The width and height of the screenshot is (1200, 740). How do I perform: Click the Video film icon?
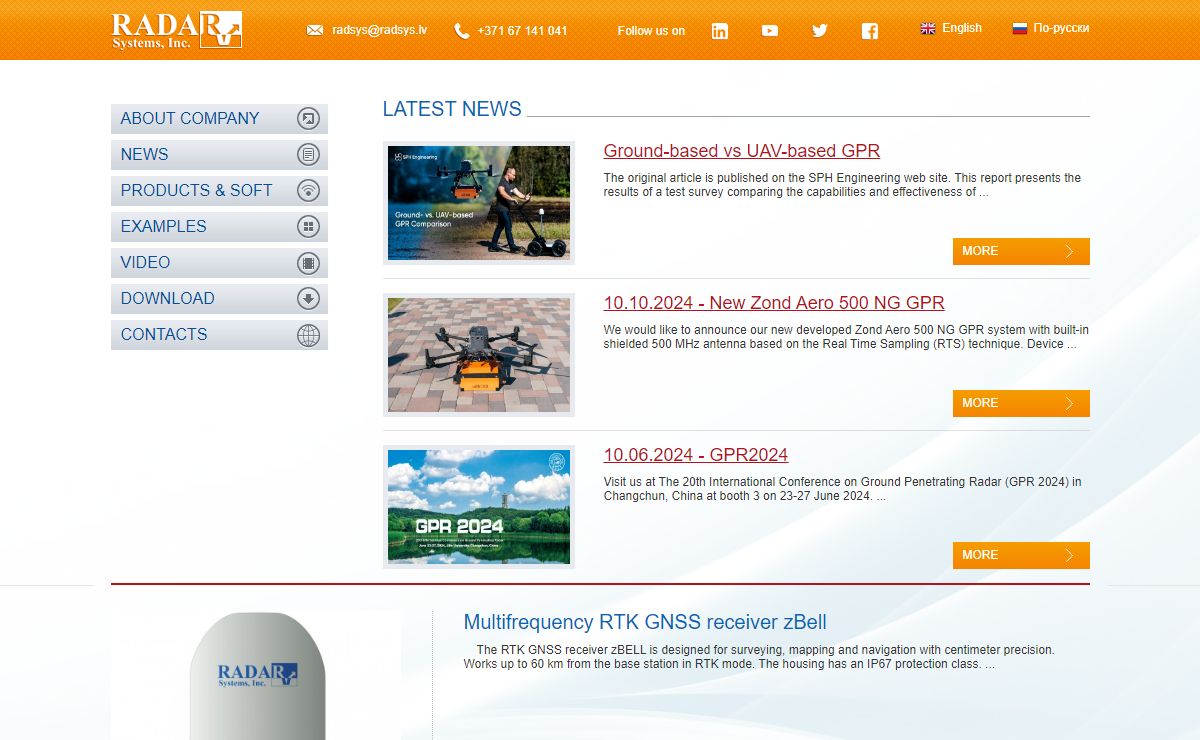[x=309, y=263]
